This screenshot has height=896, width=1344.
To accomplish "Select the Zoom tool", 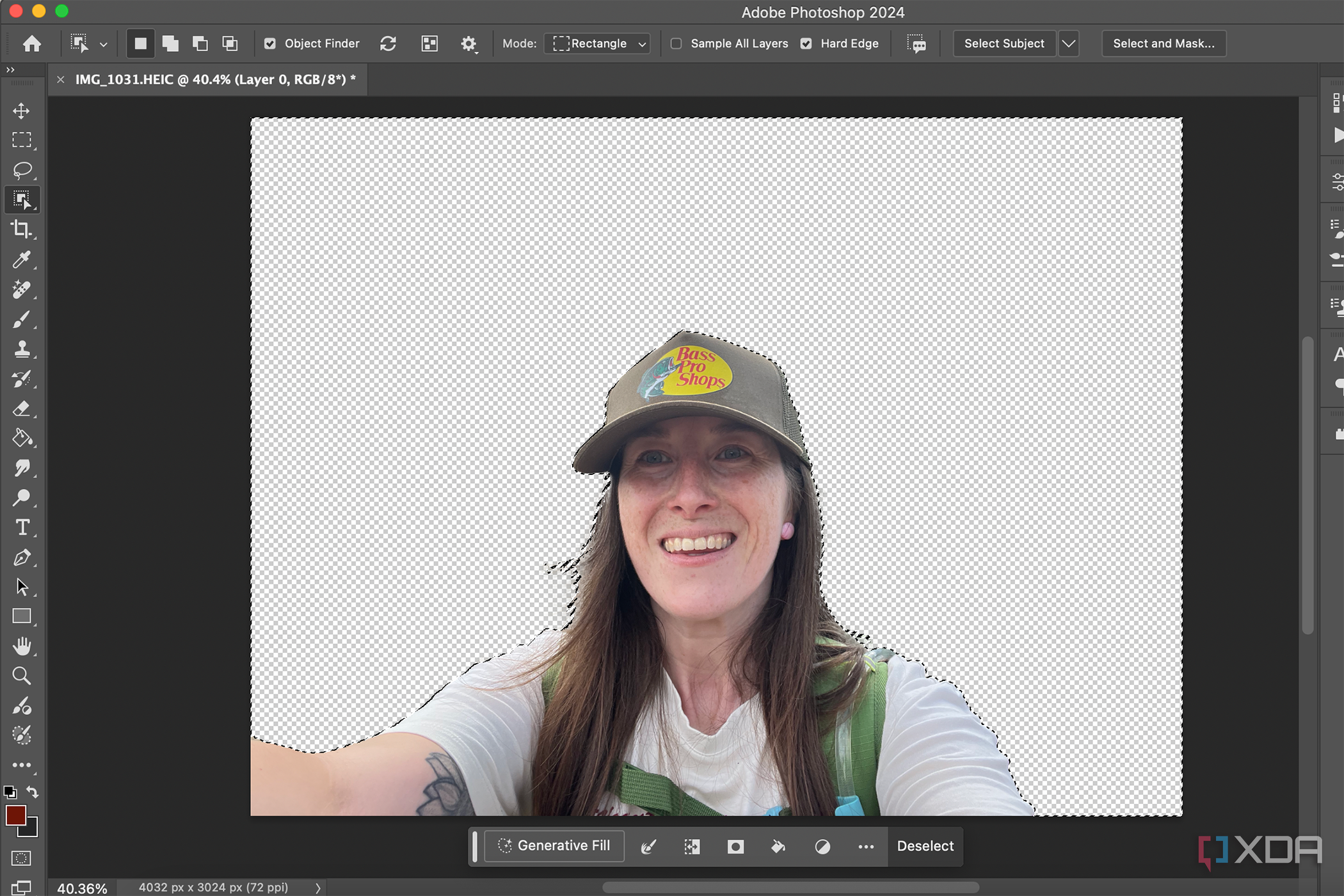I will point(22,676).
